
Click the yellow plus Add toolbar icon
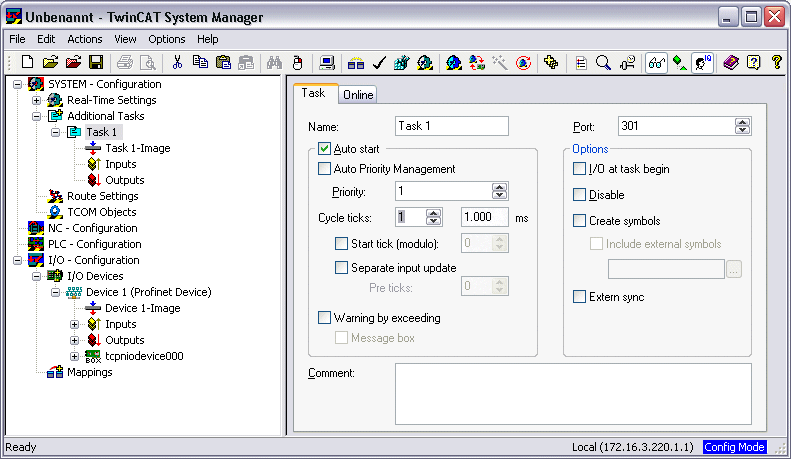pyautogui.click(x=551, y=63)
